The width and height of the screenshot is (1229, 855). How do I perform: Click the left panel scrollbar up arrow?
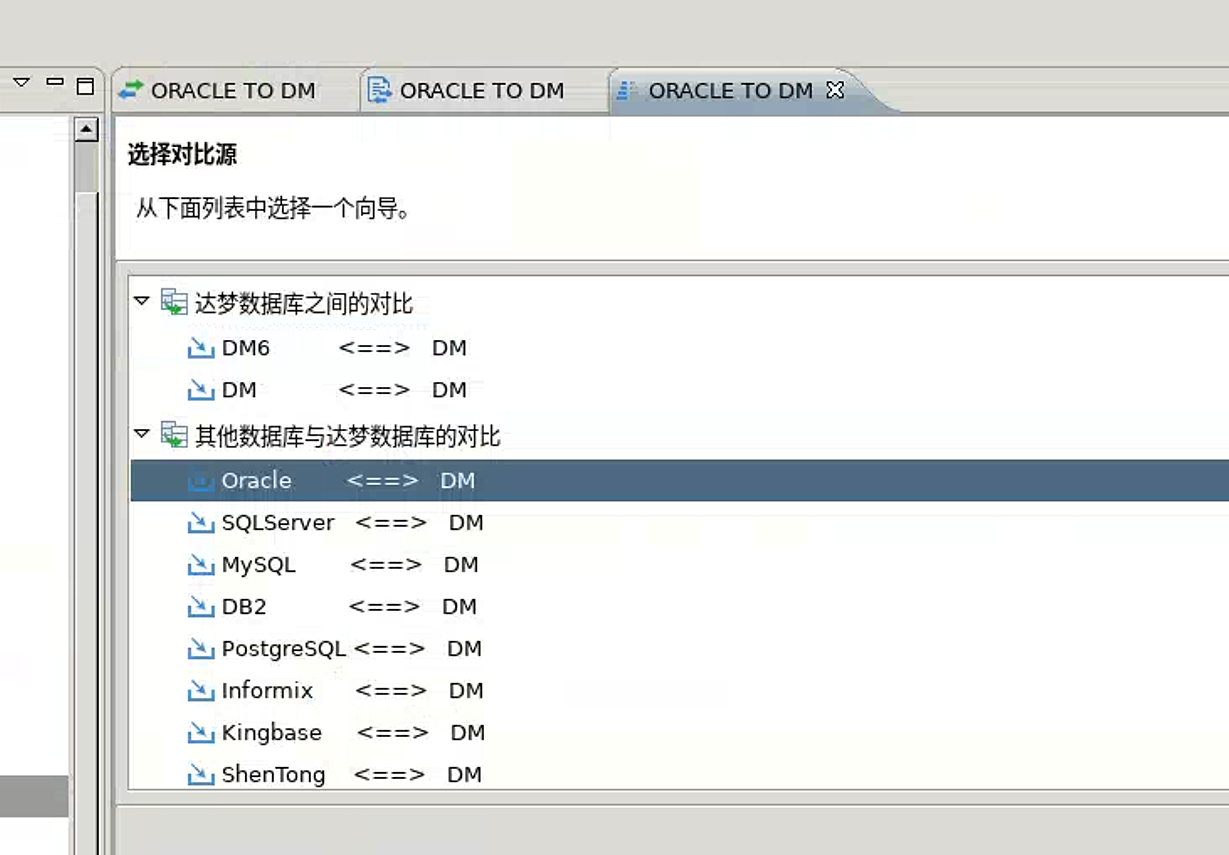point(87,129)
